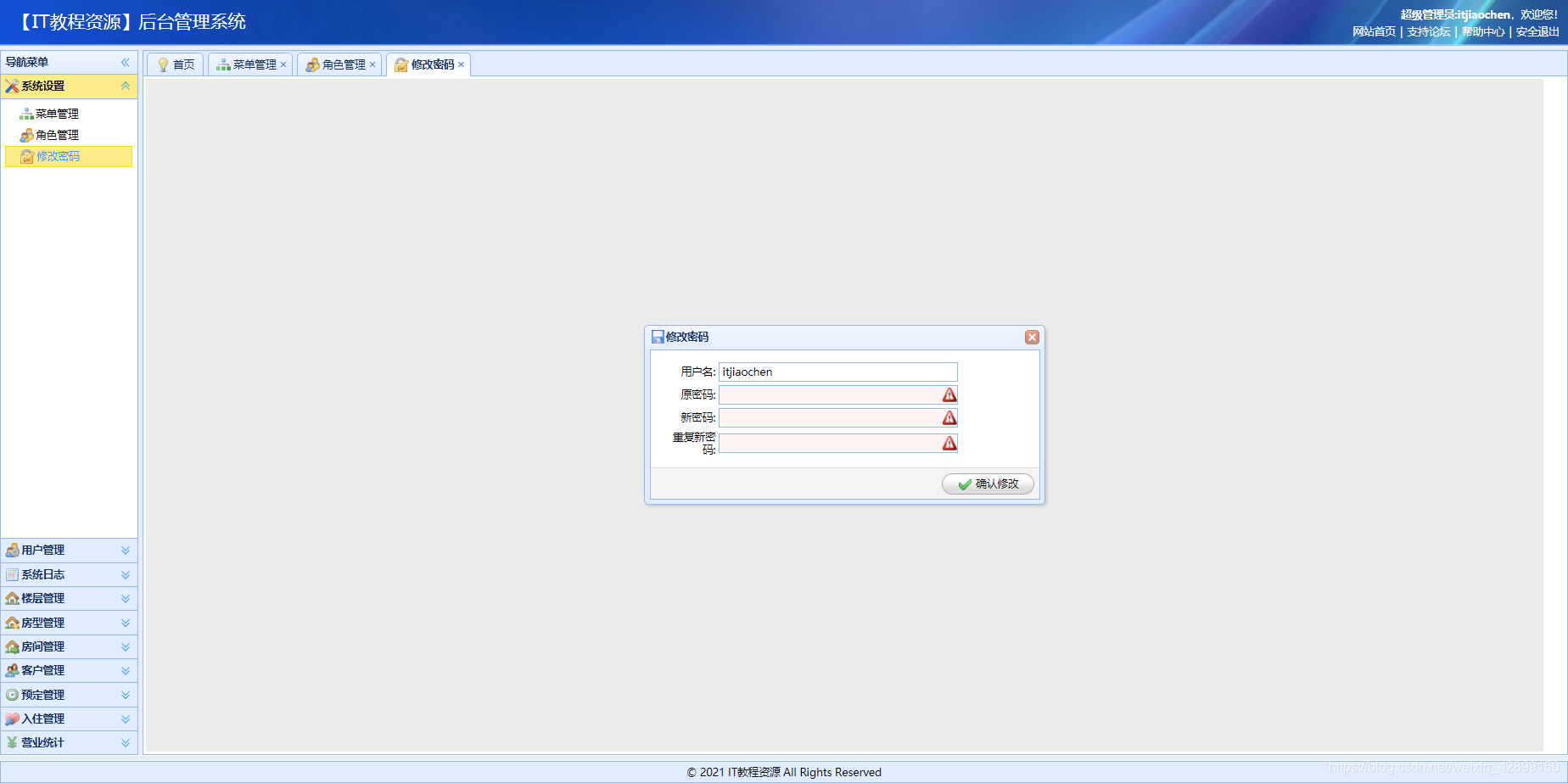Click the 预定管理 clock icon
The image size is (1568, 783).
click(x=12, y=695)
